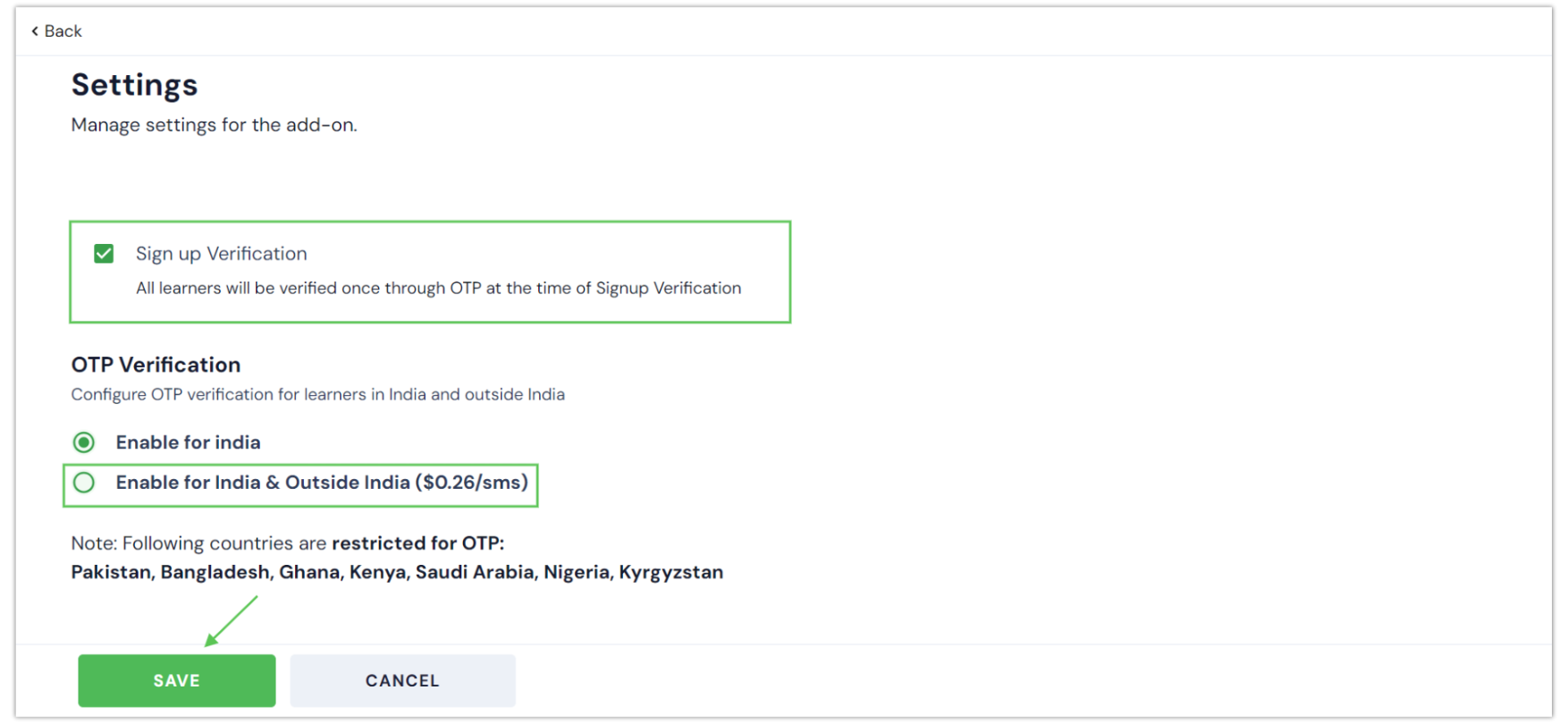The height and width of the screenshot is (724, 1568).
Task: Click the green checkmark icon in checkbox
Action: [104, 254]
